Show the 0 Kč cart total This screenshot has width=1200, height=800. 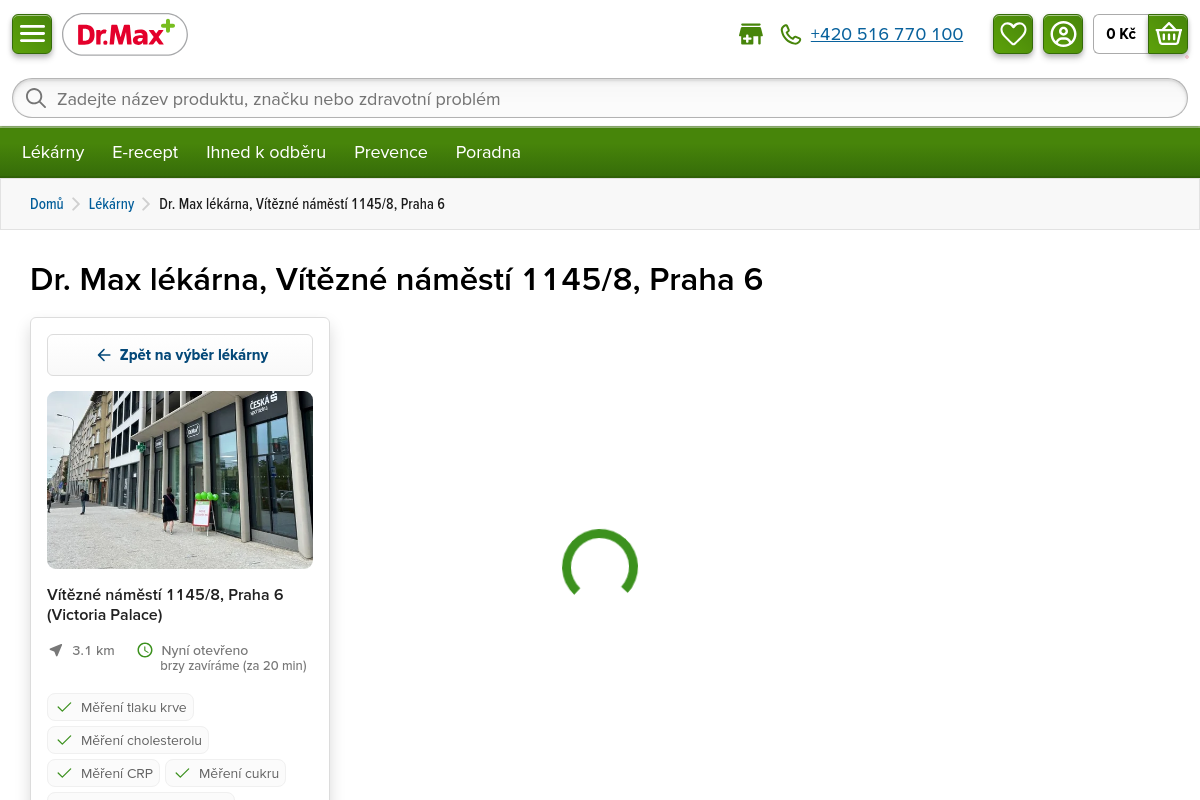[1121, 34]
